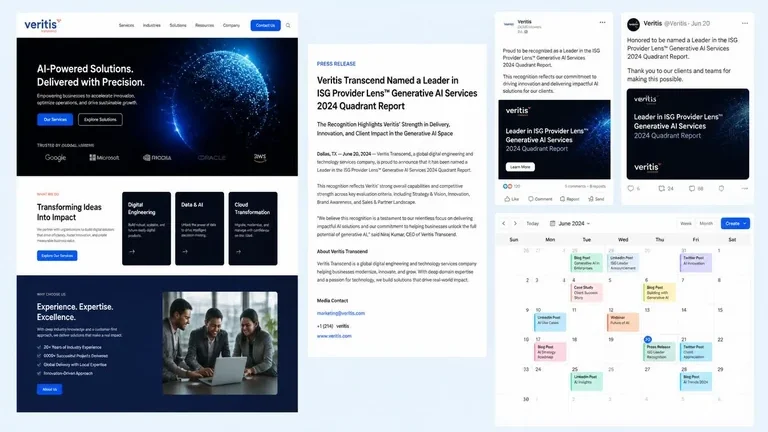
Task: Click Explore Solutions hero button
Action: 100,120
